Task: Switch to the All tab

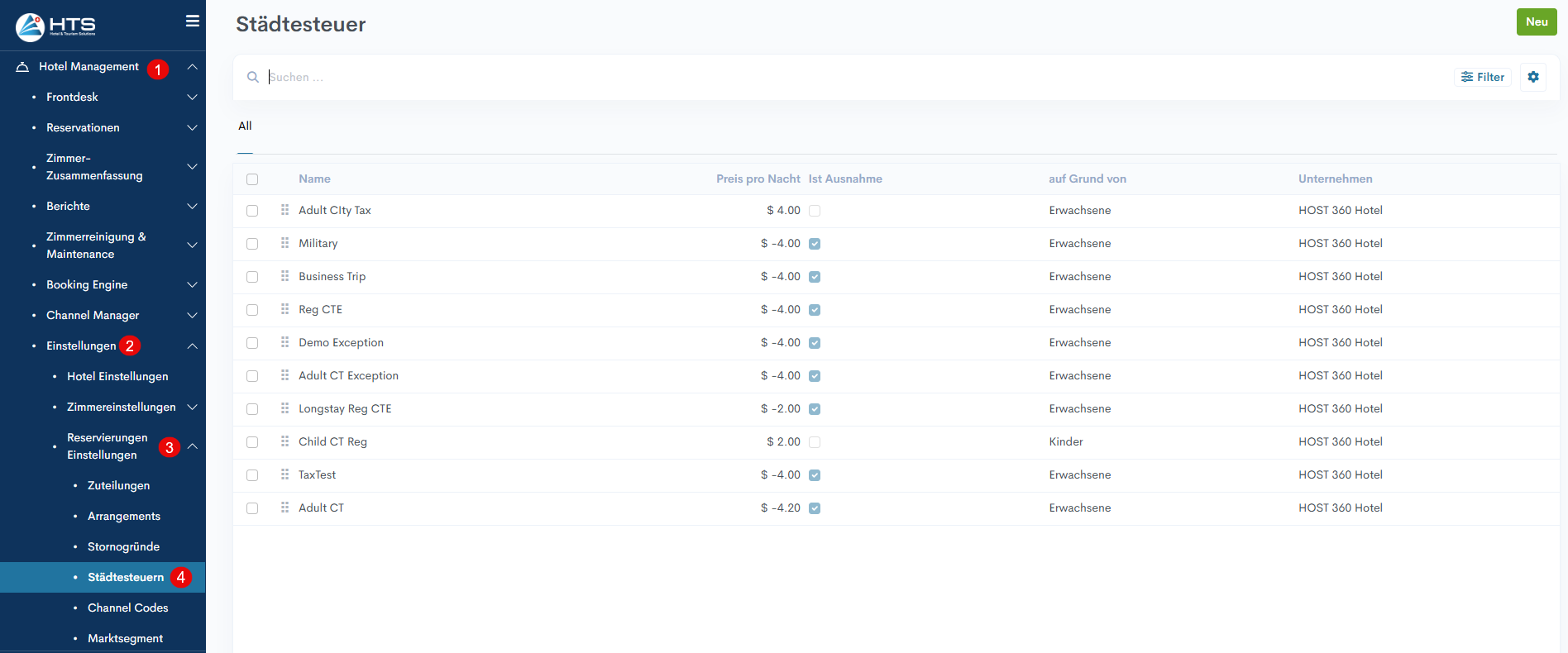Action: pyautogui.click(x=245, y=126)
